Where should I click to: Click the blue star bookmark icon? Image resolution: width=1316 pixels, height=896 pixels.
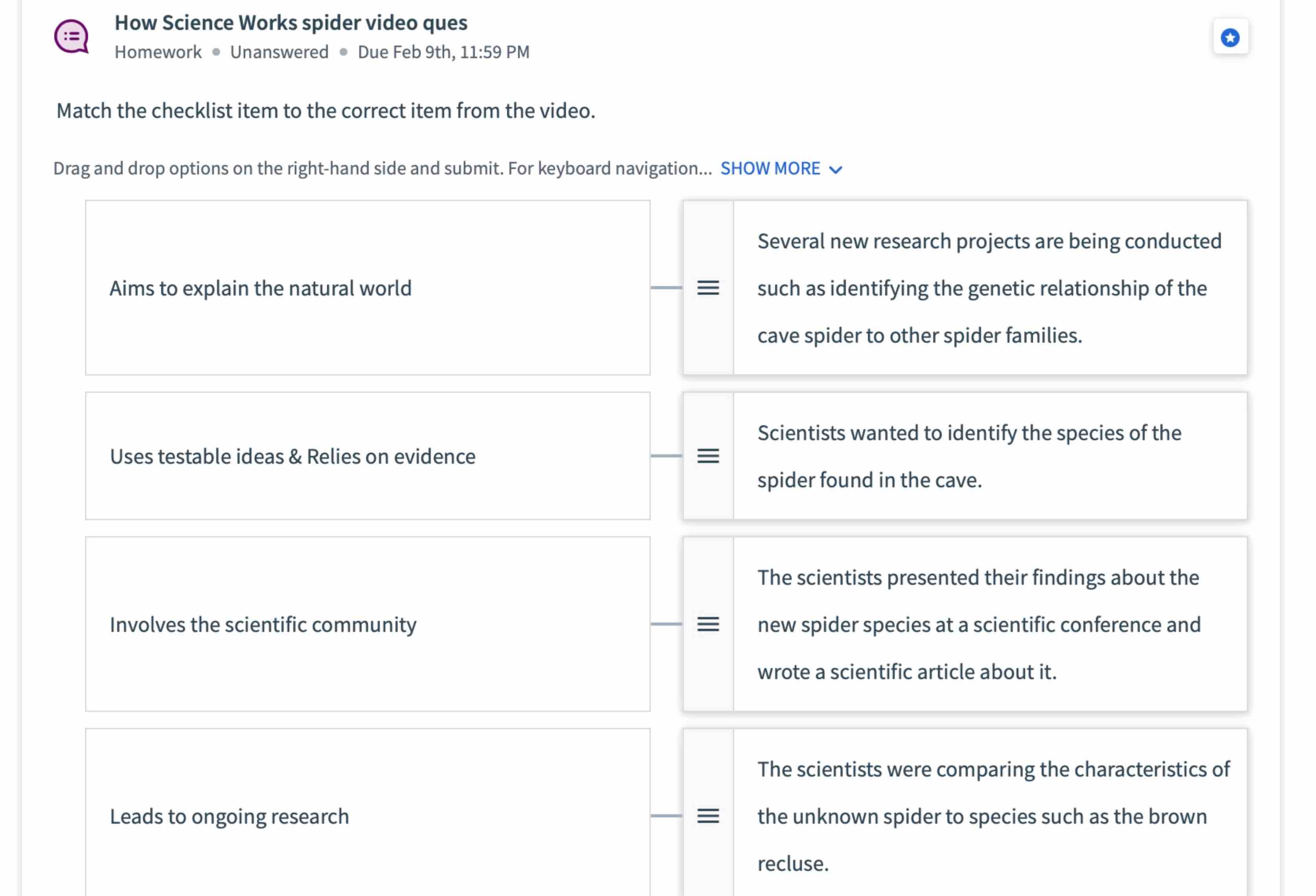point(1230,37)
